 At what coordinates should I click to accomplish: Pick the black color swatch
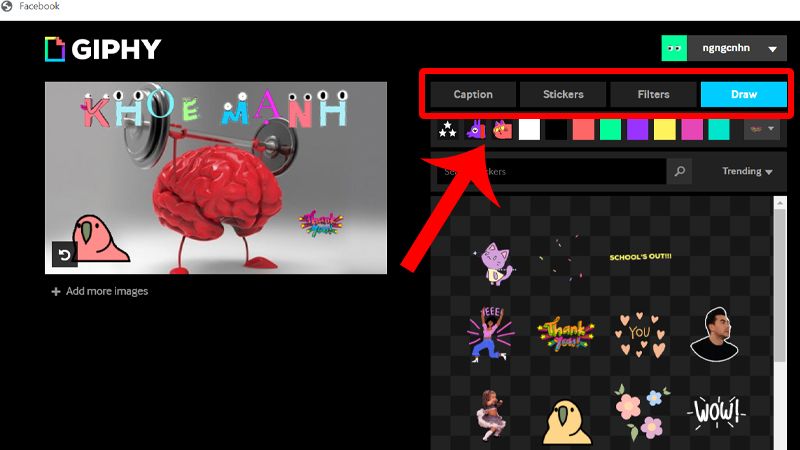pos(556,130)
